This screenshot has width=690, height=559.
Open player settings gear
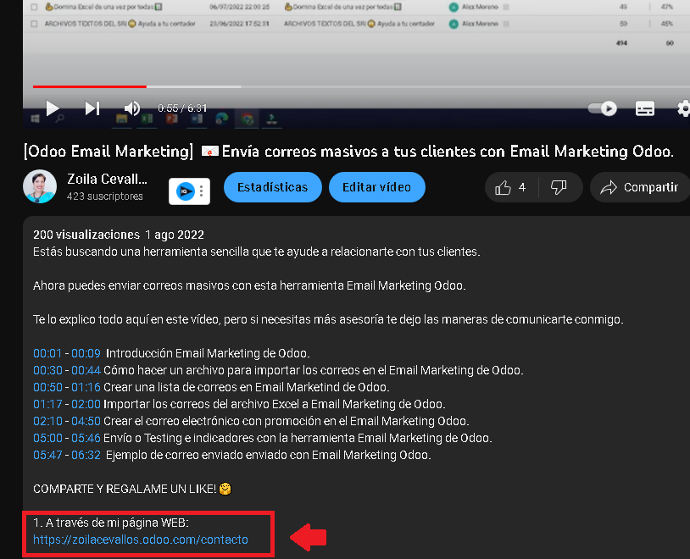coord(683,108)
